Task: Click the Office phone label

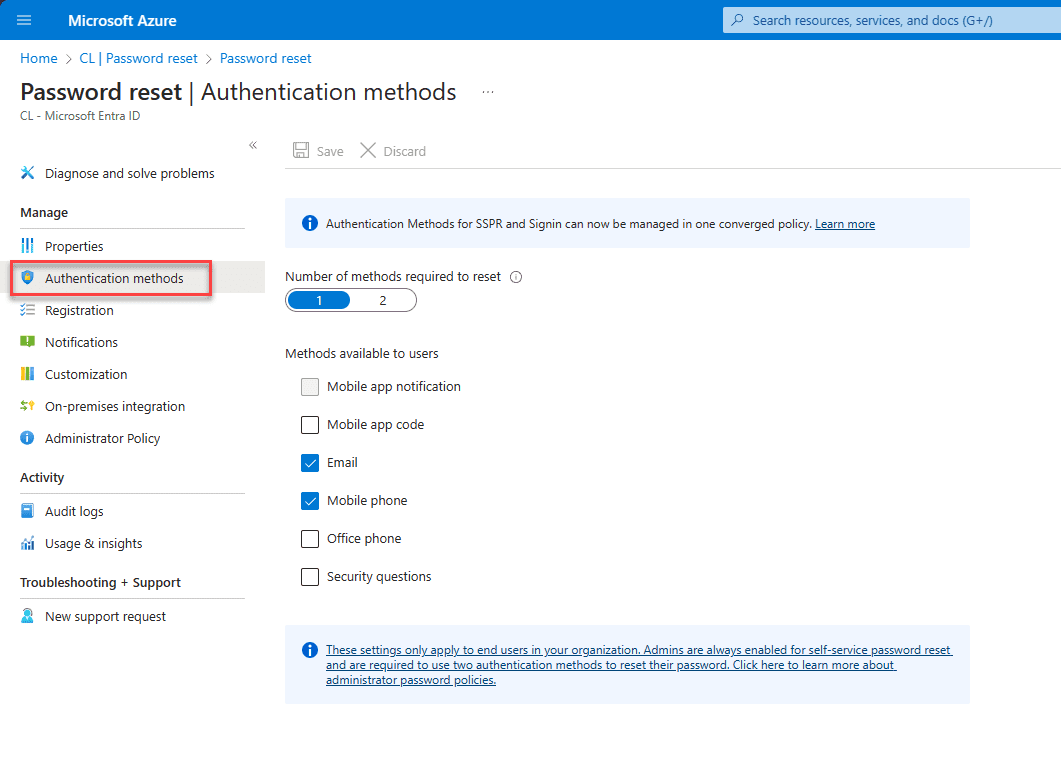Action: pyautogui.click(x=364, y=538)
